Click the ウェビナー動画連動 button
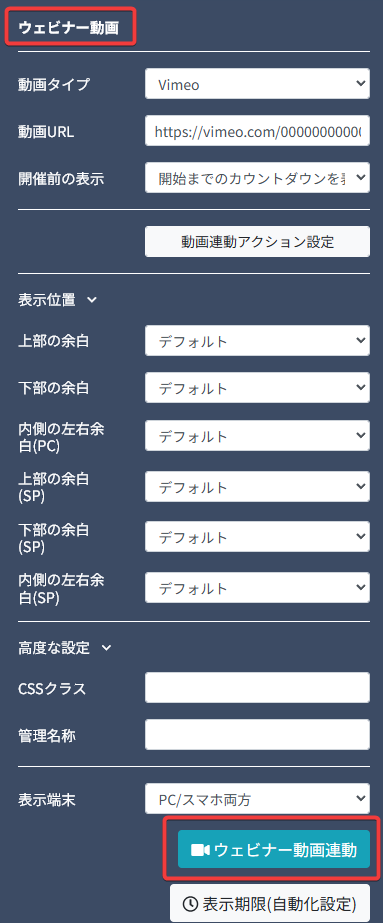Screen dimensions: 383x923 tap(274, 849)
